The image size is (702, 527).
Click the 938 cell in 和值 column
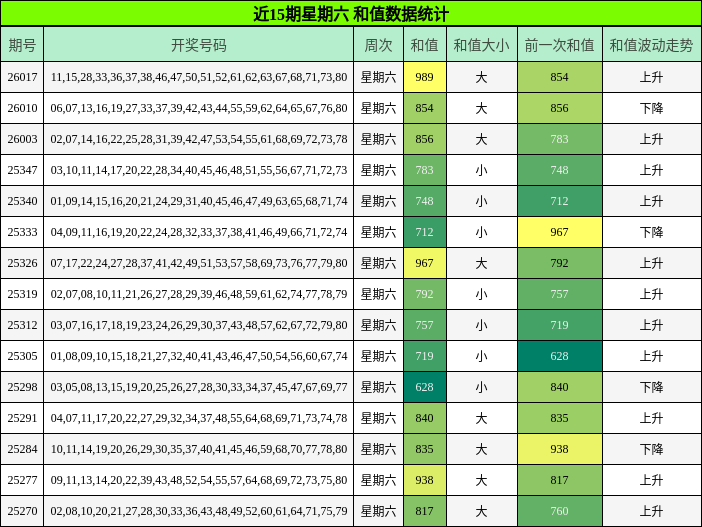click(424, 480)
